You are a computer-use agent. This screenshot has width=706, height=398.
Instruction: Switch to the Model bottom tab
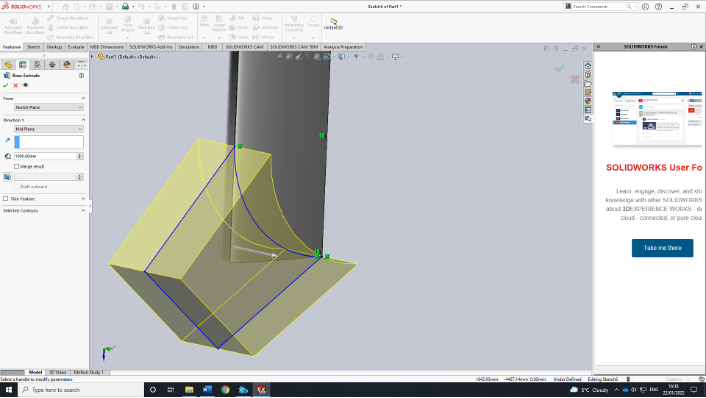click(35, 372)
